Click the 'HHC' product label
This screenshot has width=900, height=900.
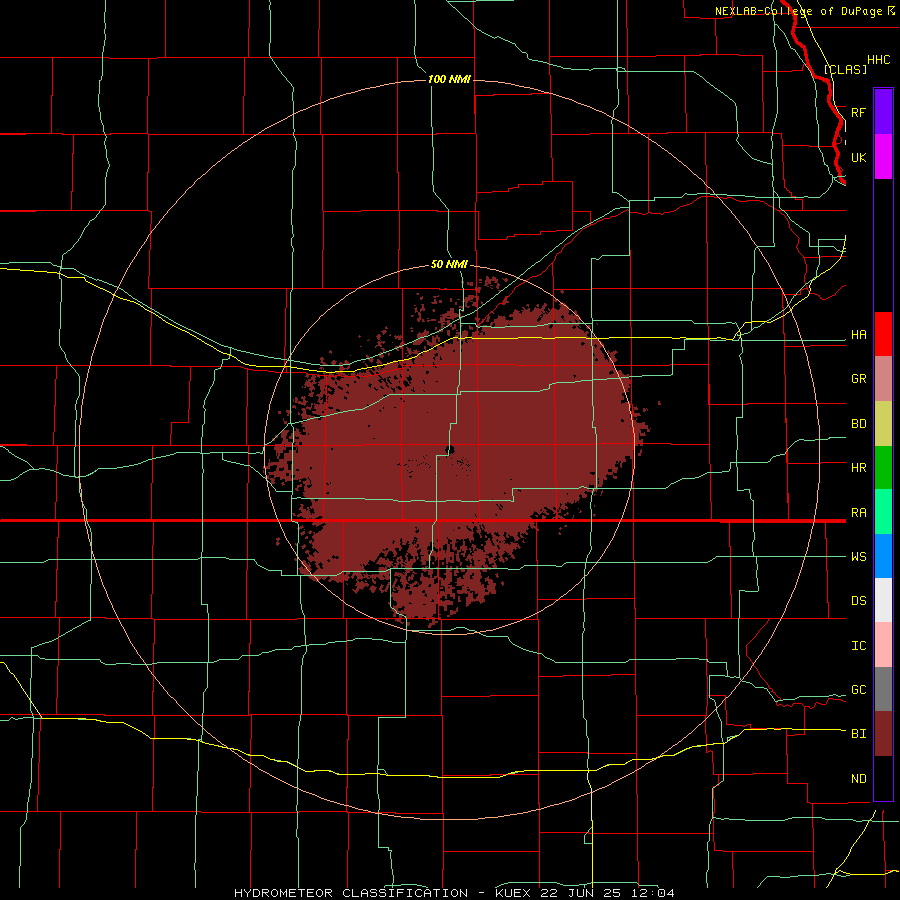pyautogui.click(x=878, y=60)
